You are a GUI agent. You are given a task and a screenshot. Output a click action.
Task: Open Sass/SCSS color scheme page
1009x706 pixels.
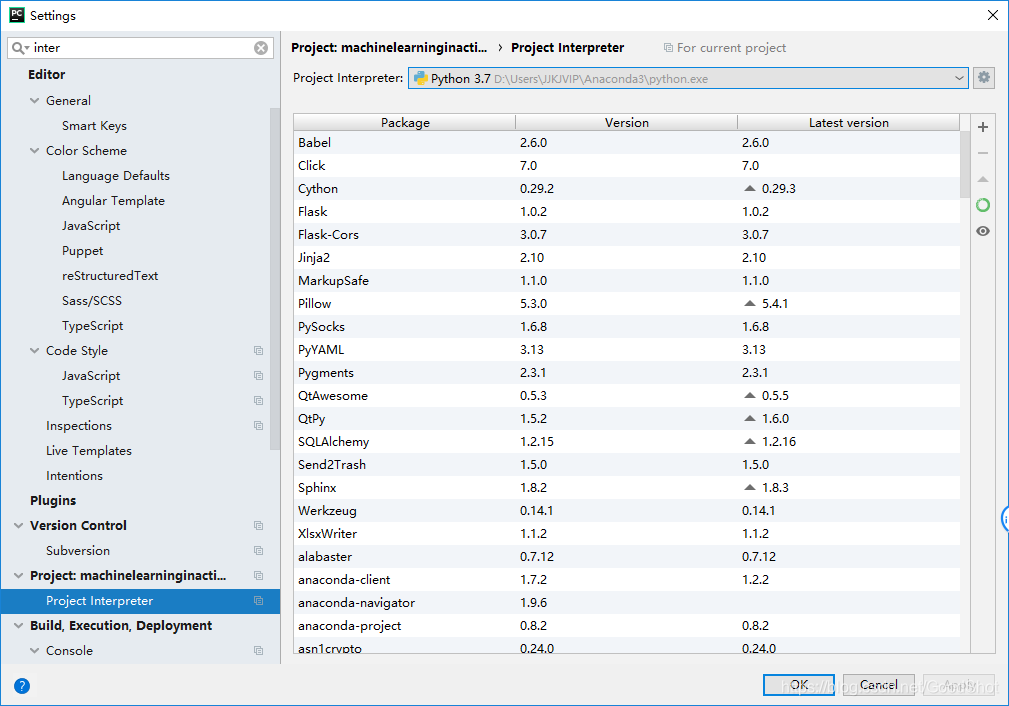[x=91, y=301]
